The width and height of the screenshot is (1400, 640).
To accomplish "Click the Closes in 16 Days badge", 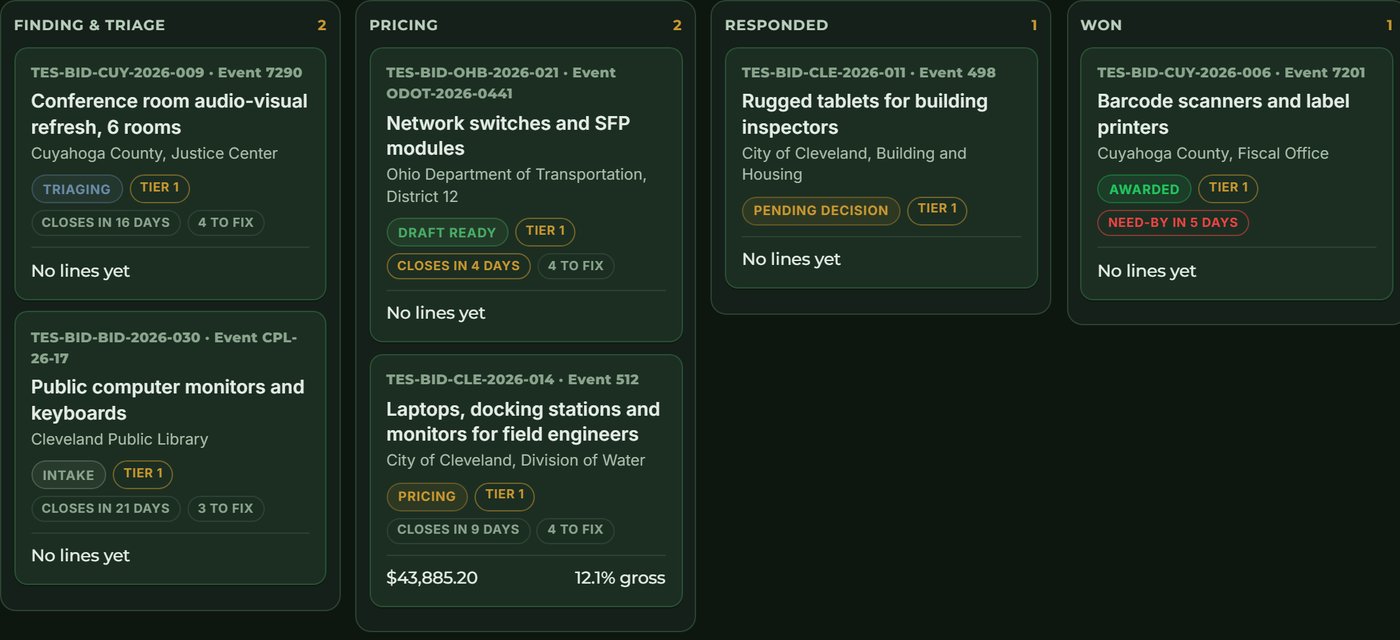I will pos(106,222).
